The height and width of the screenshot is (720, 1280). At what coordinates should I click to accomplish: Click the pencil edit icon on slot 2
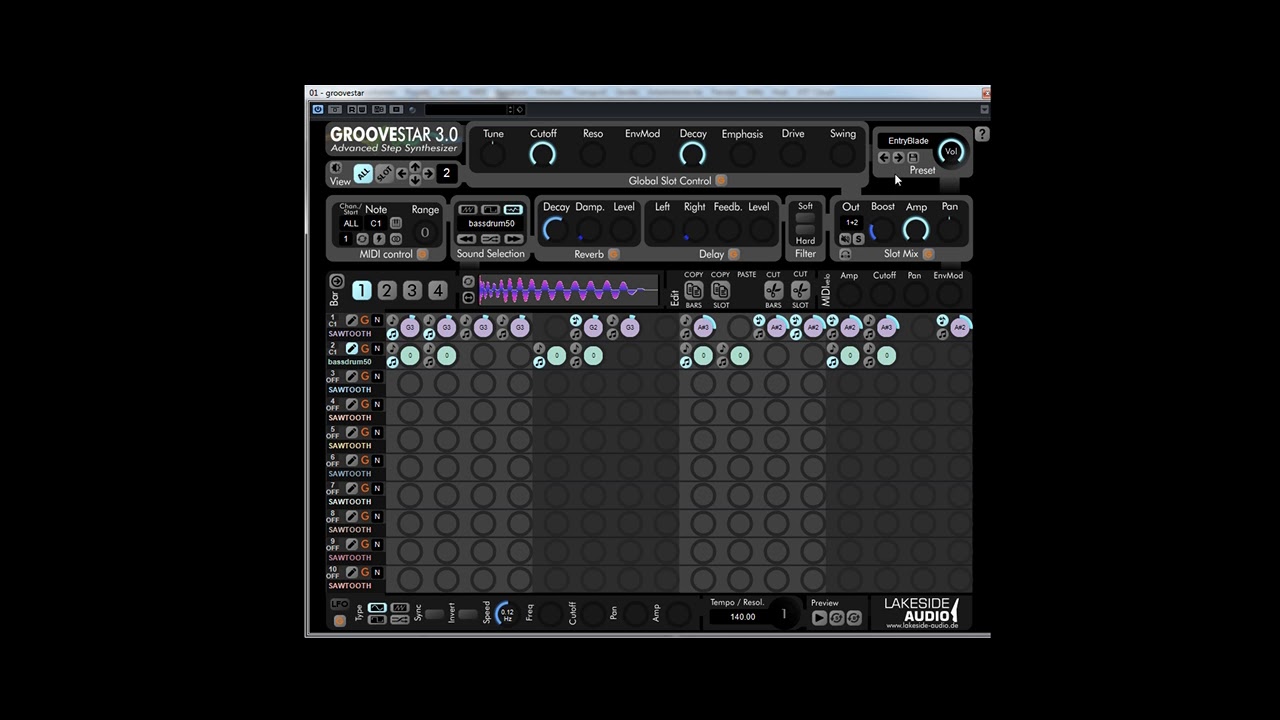351,348
